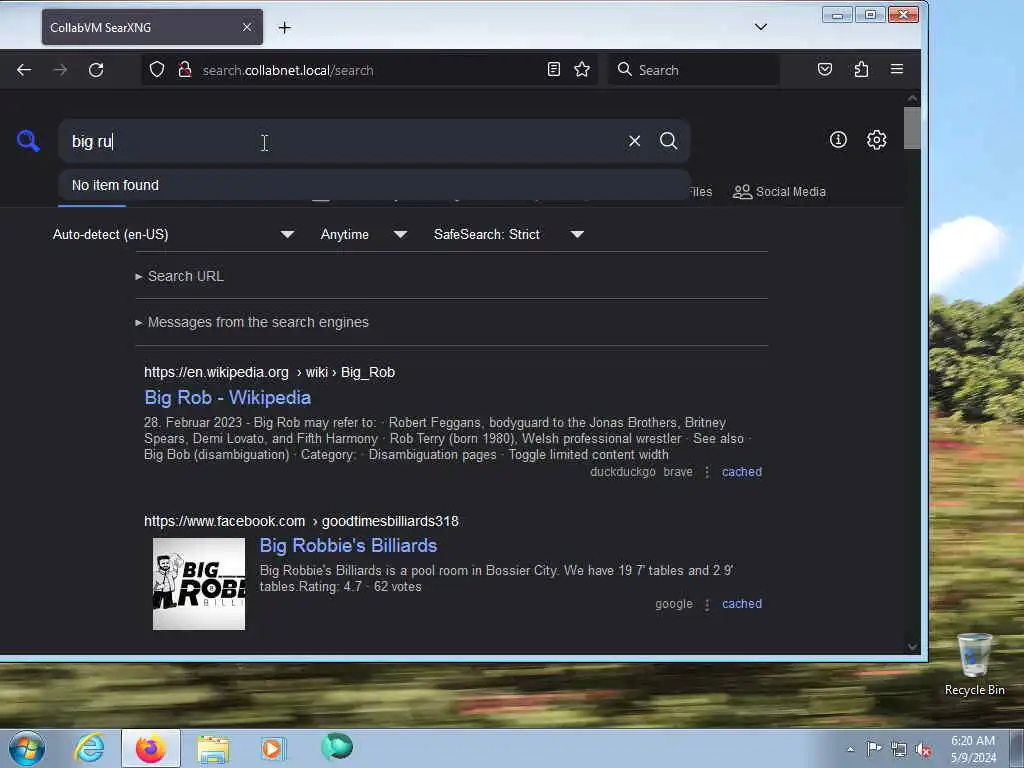This screenshot has width=1024, height=768.
Task: Select the Recycle Bin desktop icon
Action: [974, 665]
